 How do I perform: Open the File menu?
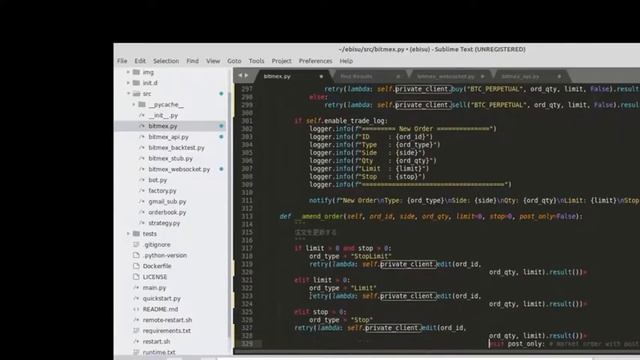point(122,61)
